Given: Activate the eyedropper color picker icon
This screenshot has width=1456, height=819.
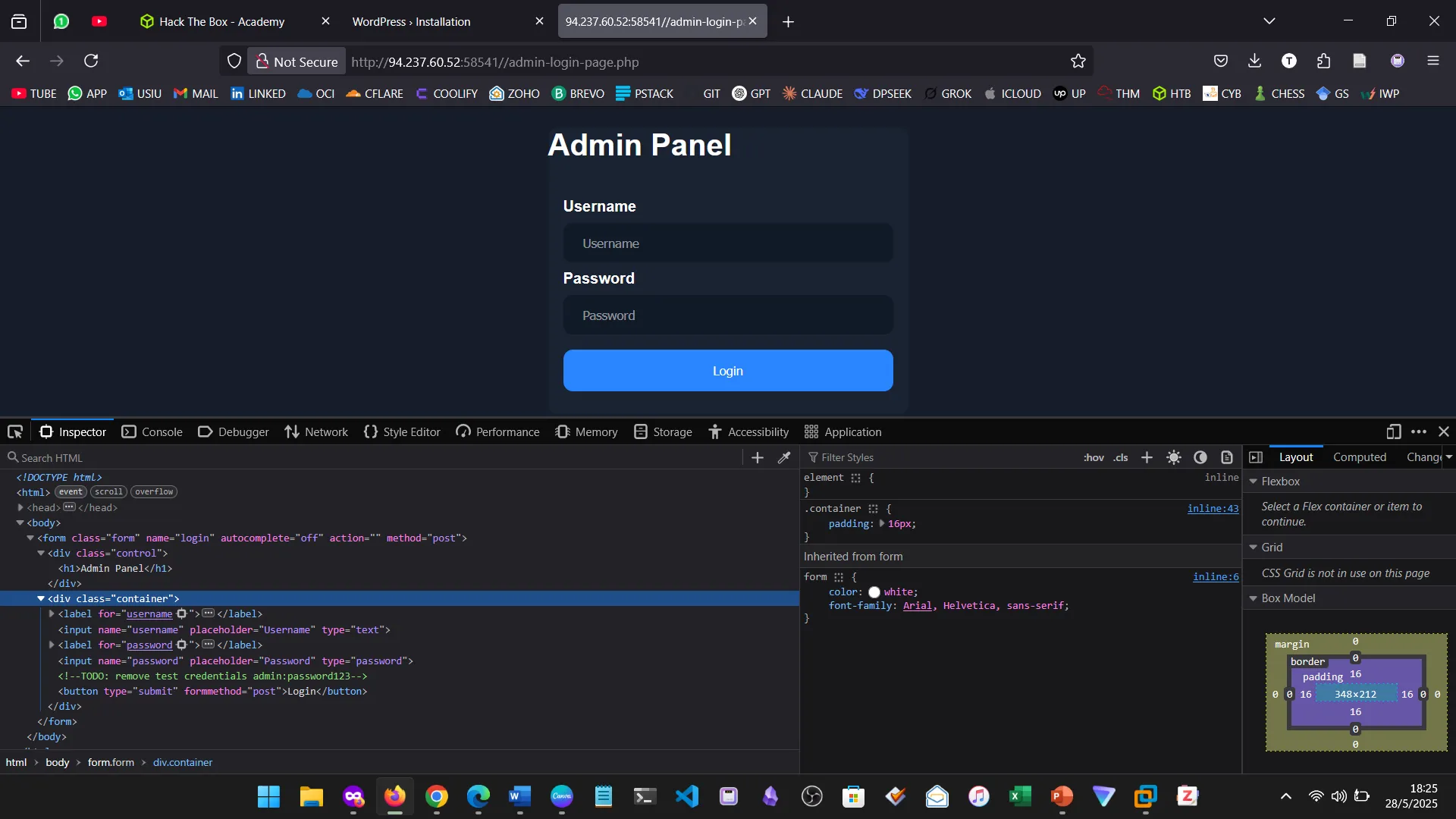Looking at the screenshot, I should (784, 457).
